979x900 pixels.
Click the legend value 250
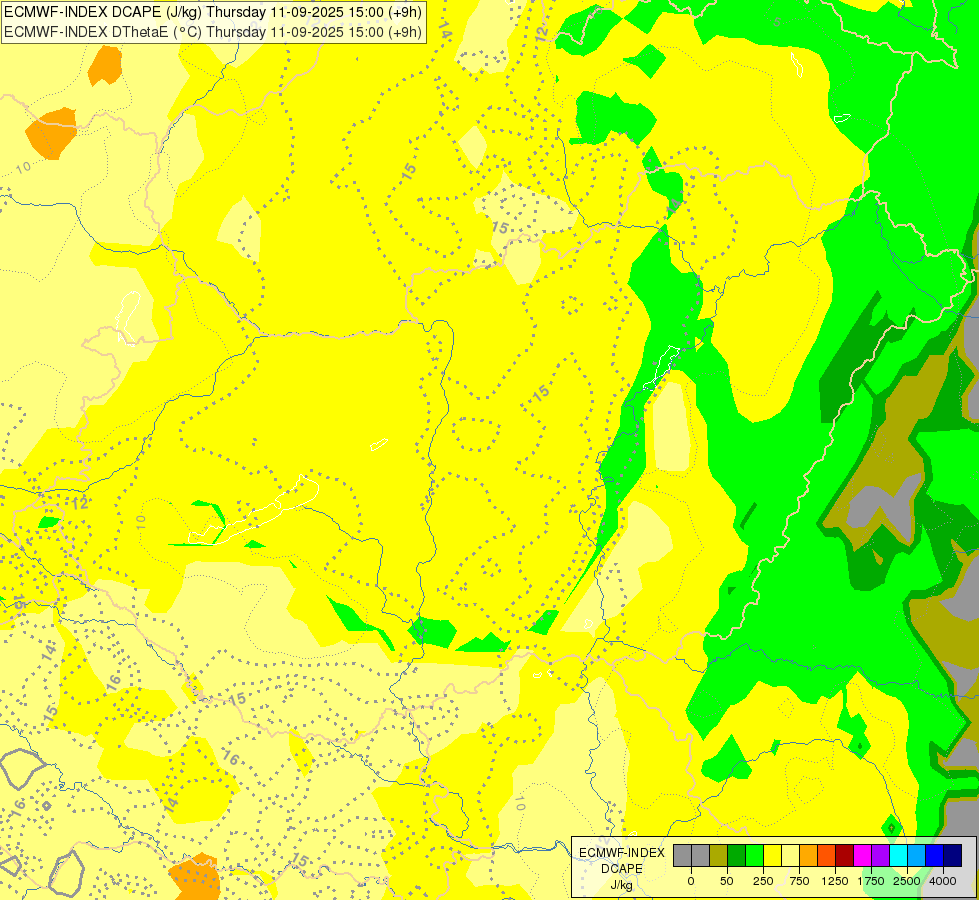click(763, 881)
